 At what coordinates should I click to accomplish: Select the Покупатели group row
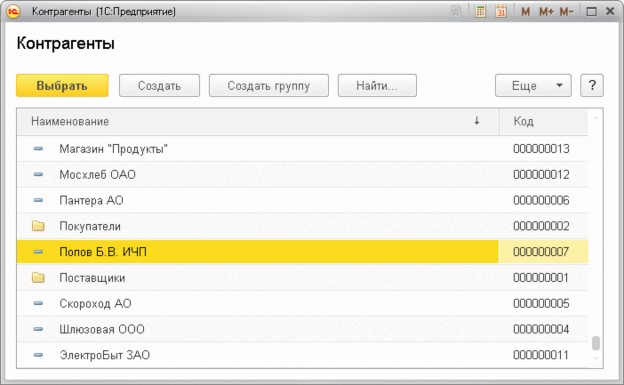tap(302, 226)
